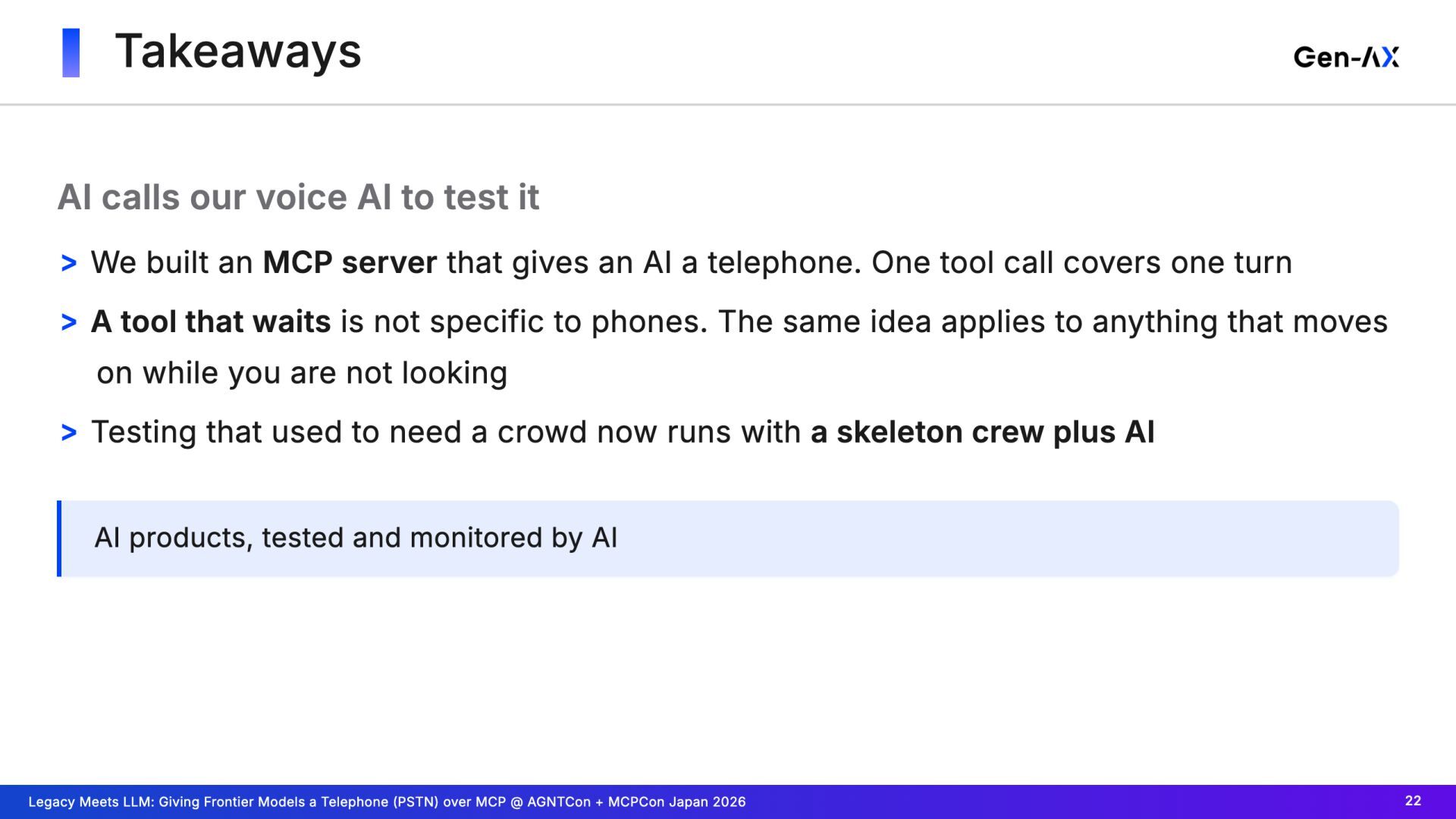Click the 'AI calls our voice AI' subheading

(x=298, y=197)
